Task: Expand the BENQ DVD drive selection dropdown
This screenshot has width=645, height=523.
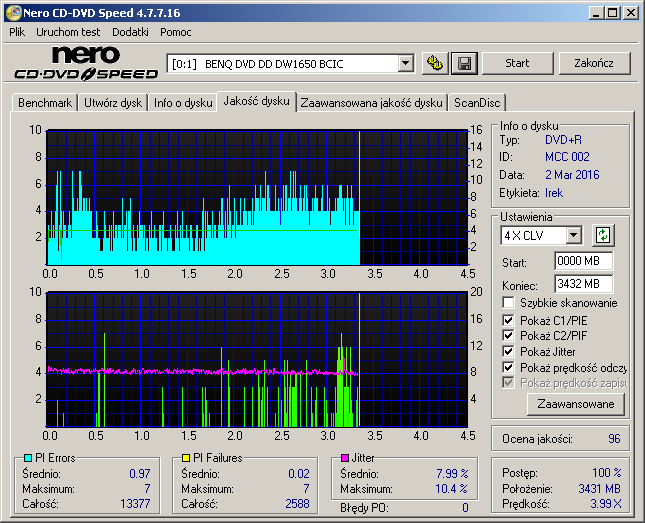Action: 406,63
